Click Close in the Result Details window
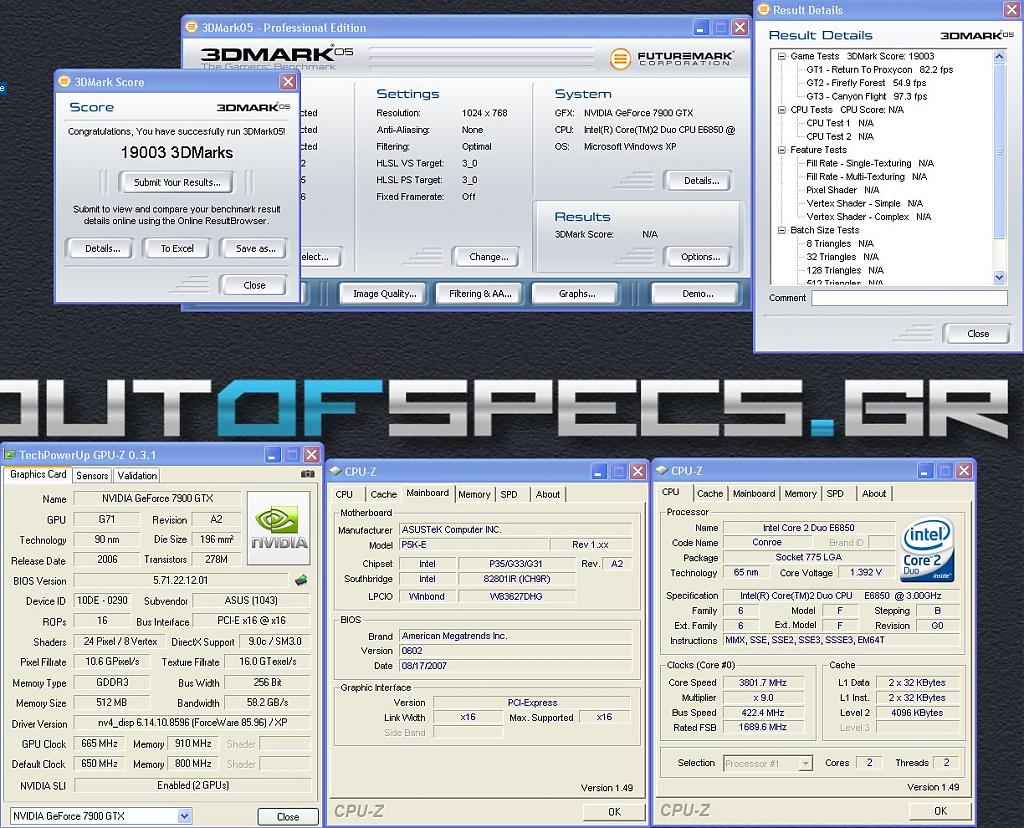This screenshot has height=828, width=1024. point(978,334)
